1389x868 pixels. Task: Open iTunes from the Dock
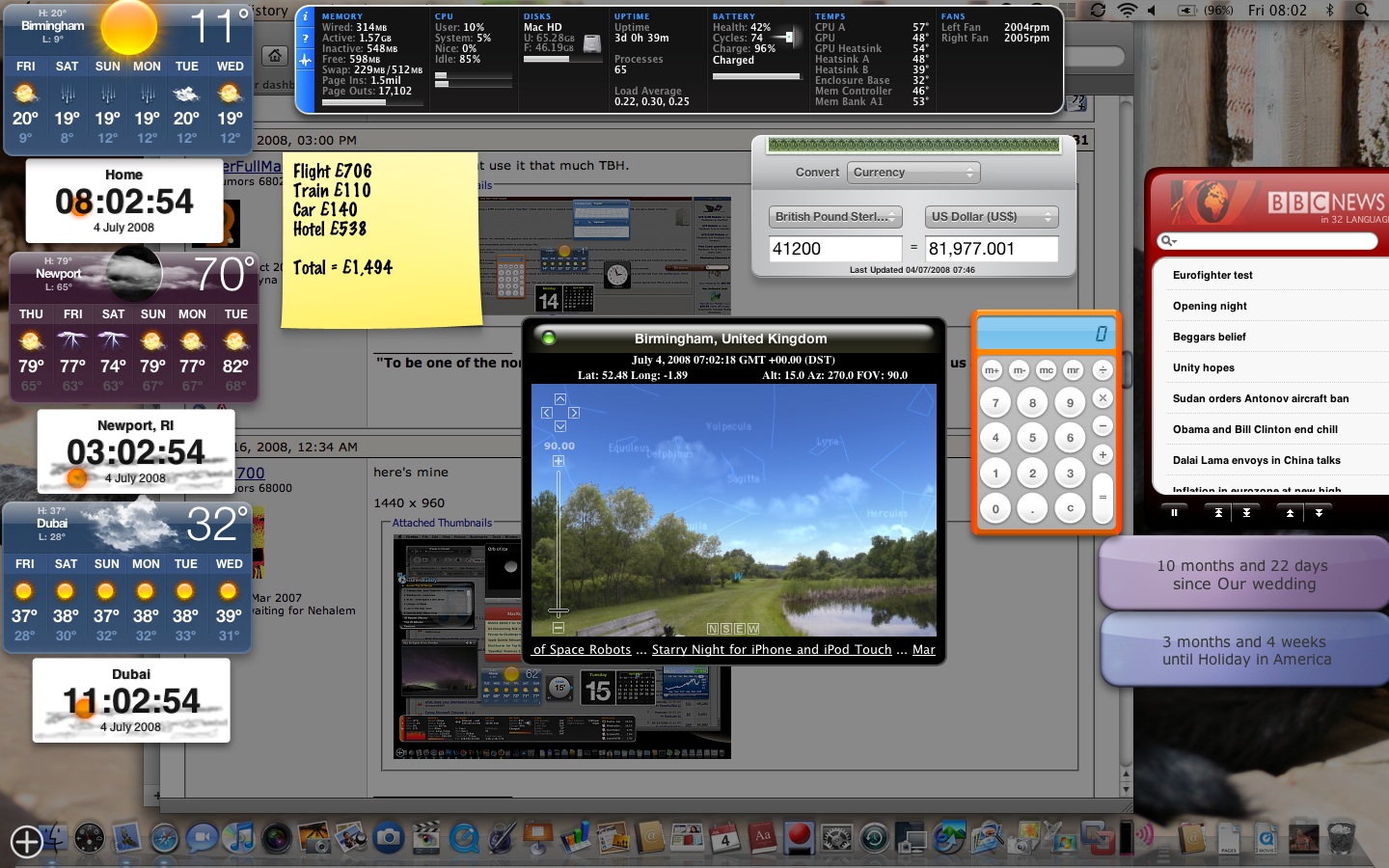pyautogui.click(x=239, y=837)
